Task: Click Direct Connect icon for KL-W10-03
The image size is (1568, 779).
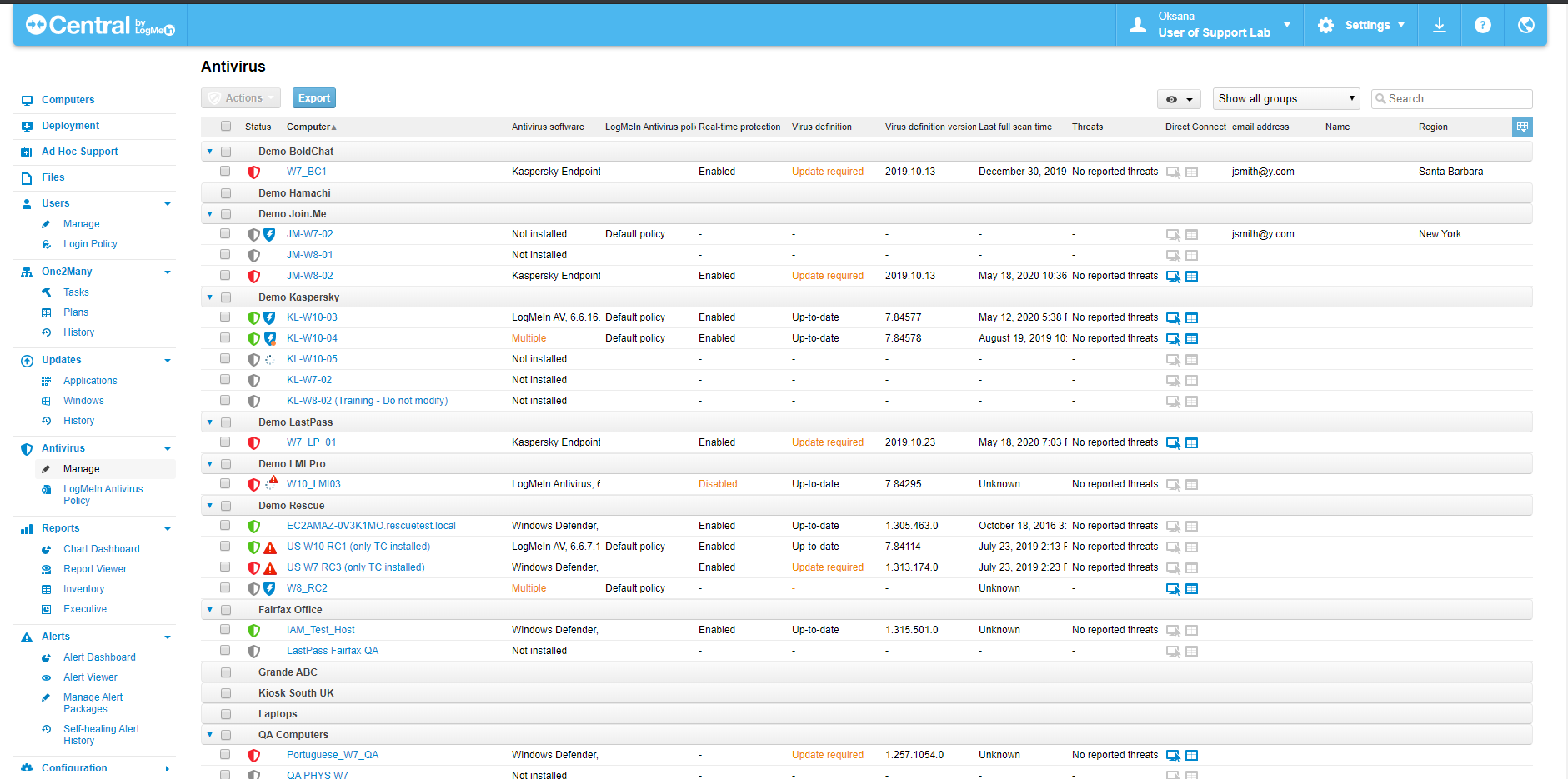Action: tap(1173, 318)
